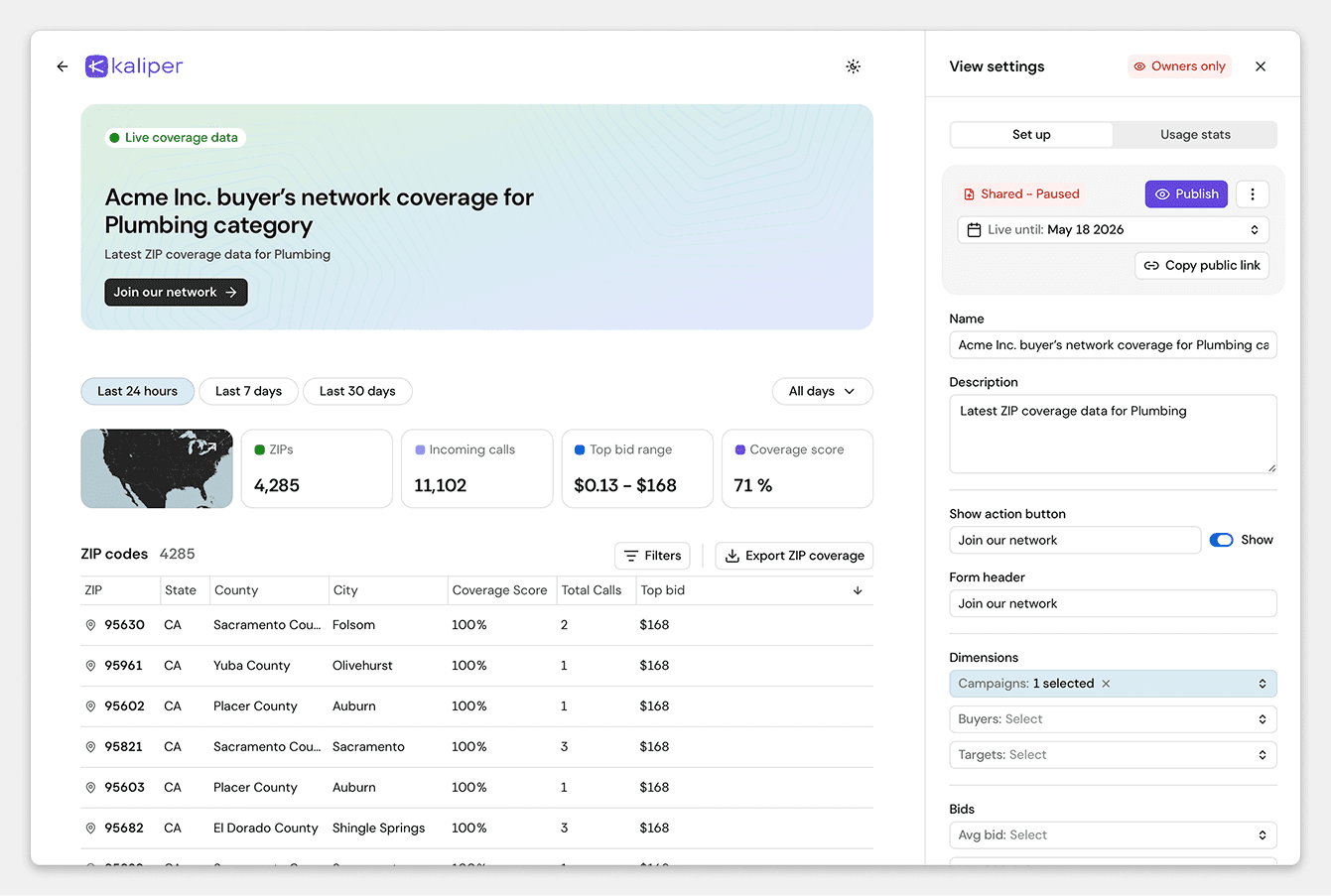
Task: Click the back arrow icon
Action: pyautogui.click(x=62, y=66)
